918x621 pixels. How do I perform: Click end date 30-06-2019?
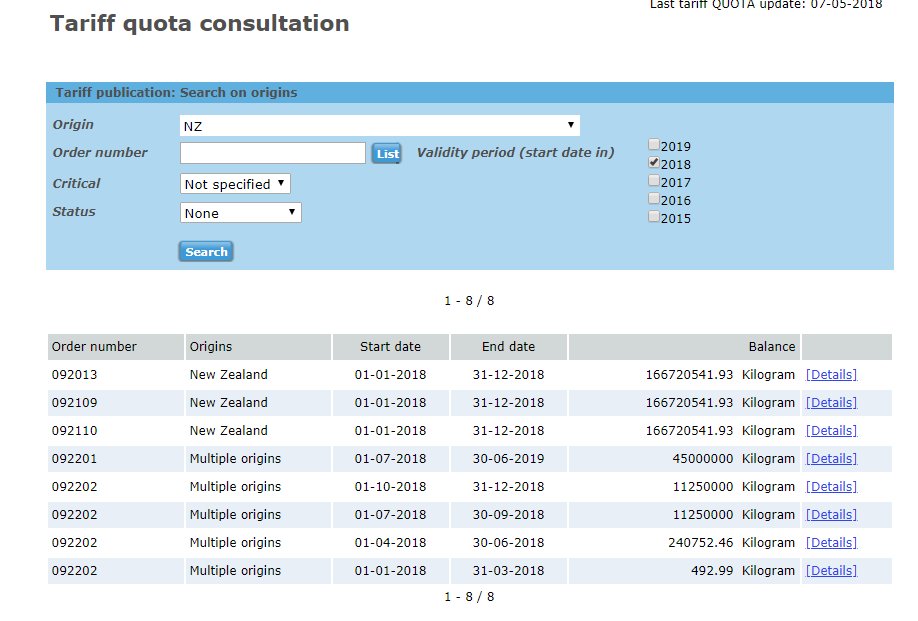[509, 459]
